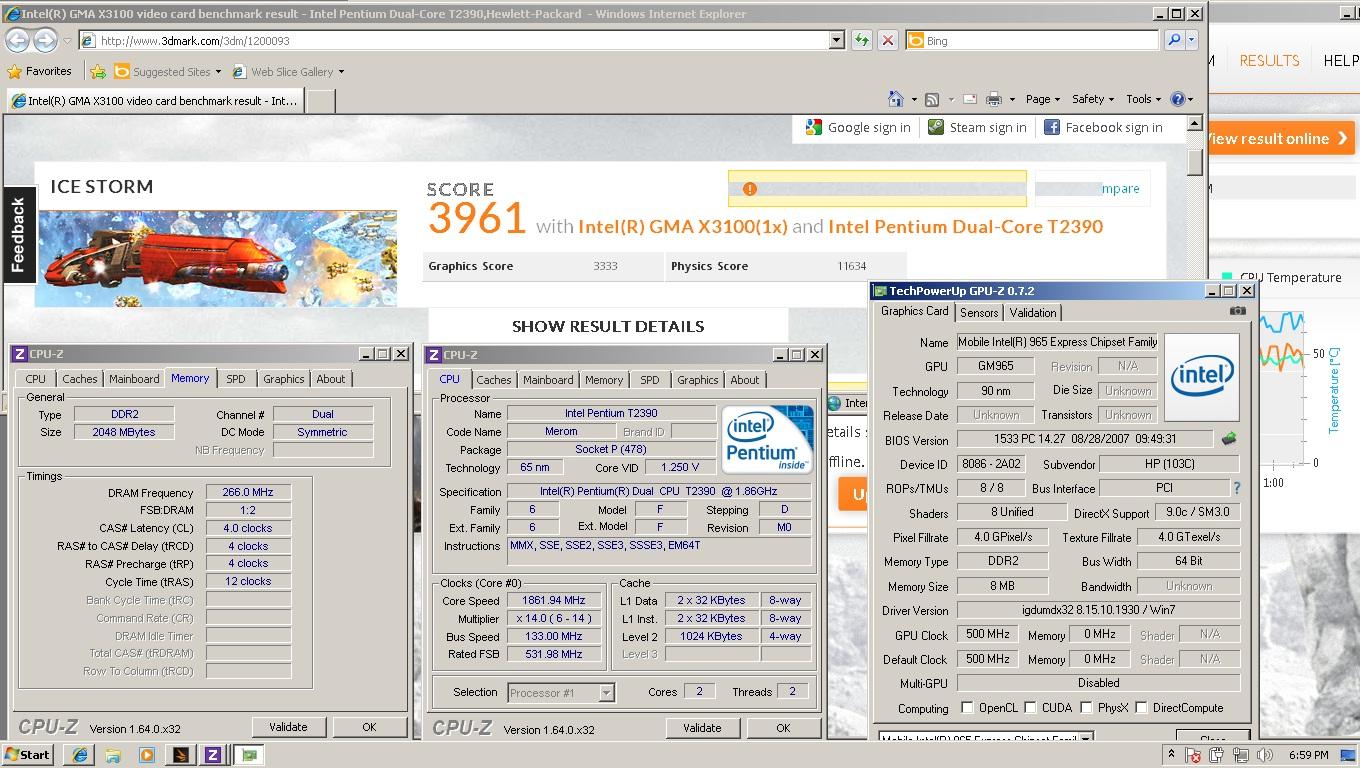The height and width of the screenshot is (768, 1360).
Task: Refresh the page in Internet Explorer
Action: pyautogui.click(x=861, y=40)
